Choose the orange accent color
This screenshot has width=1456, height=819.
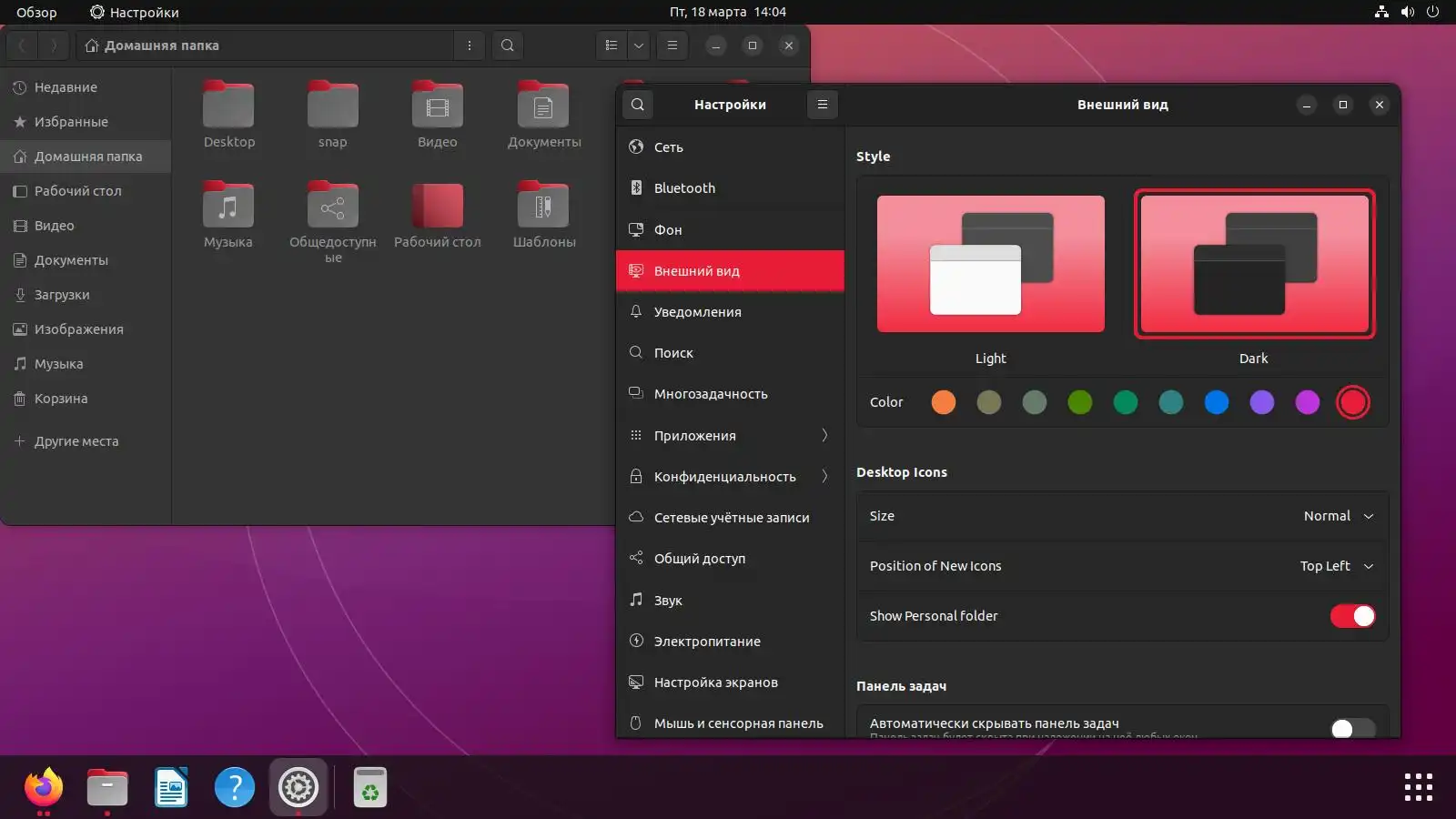coord(944,402)
